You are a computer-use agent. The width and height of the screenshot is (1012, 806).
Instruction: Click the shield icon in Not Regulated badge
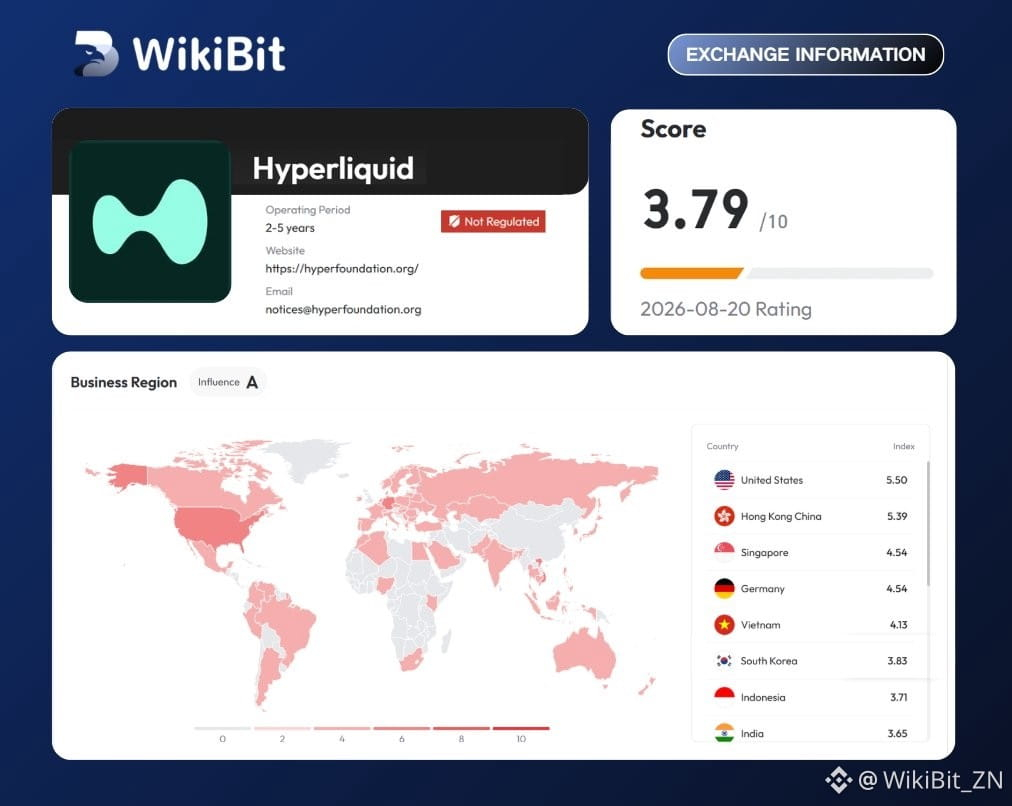coord(454,221)
